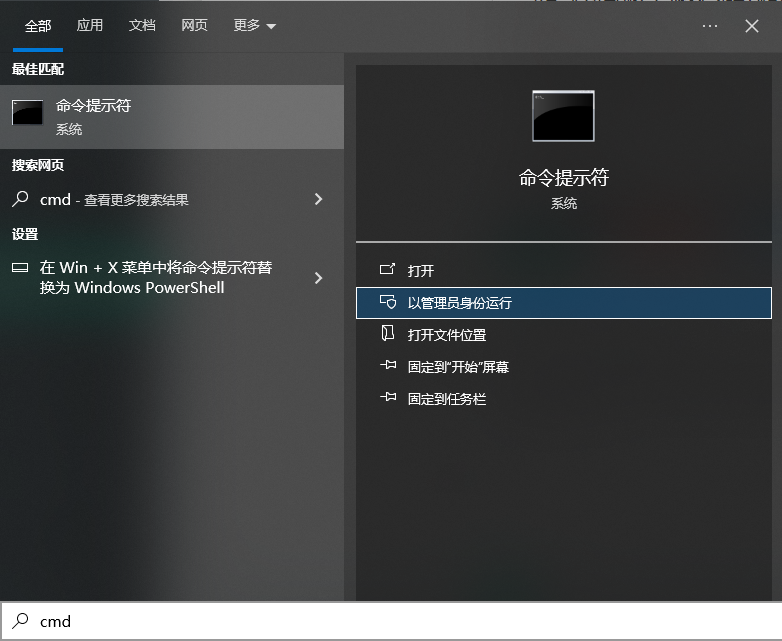Switch to the 应用 tab

point(90,26)
